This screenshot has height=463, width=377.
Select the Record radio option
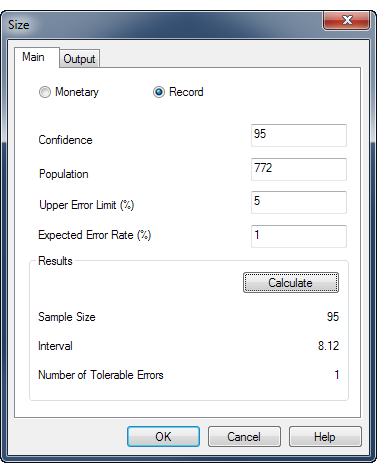[159, 92]
